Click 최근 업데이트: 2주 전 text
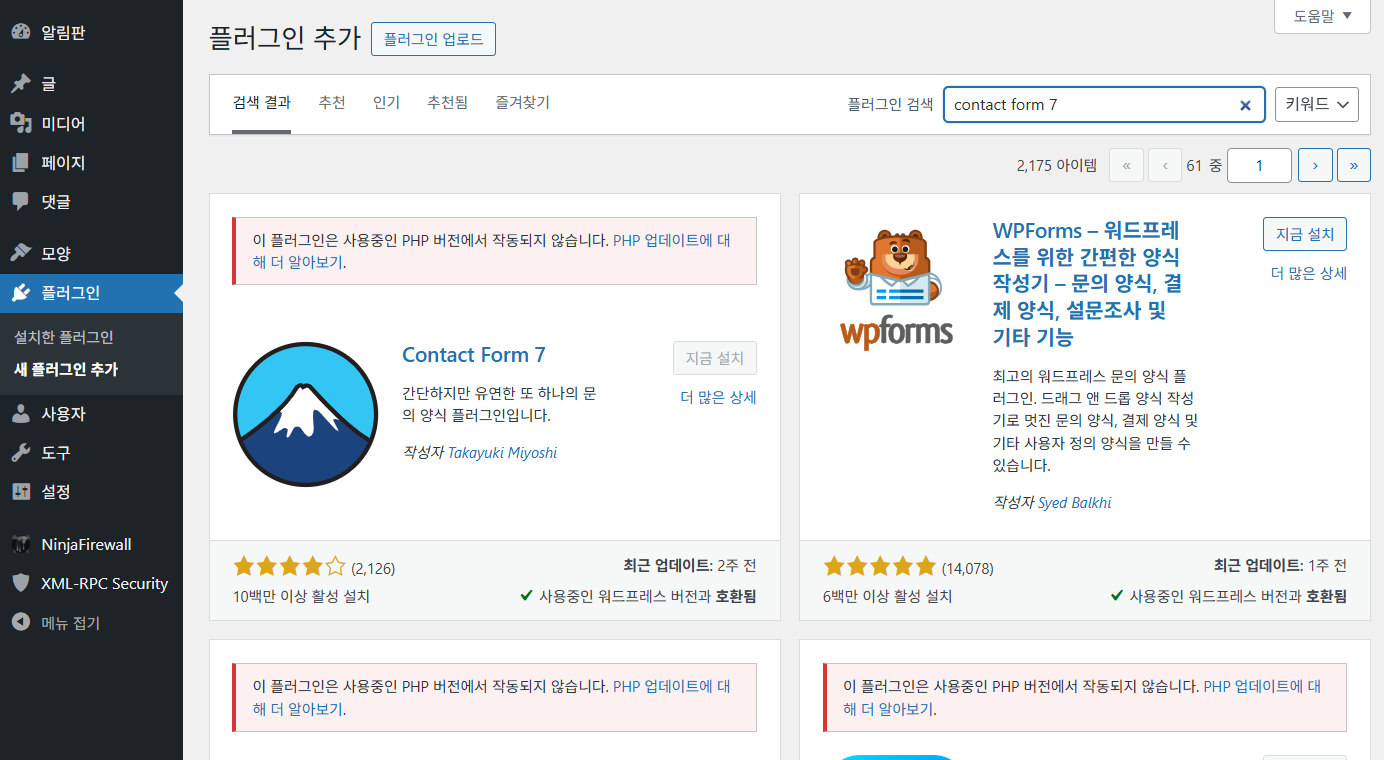This screenshot has width=1384, height=760. tap(690, 566)
